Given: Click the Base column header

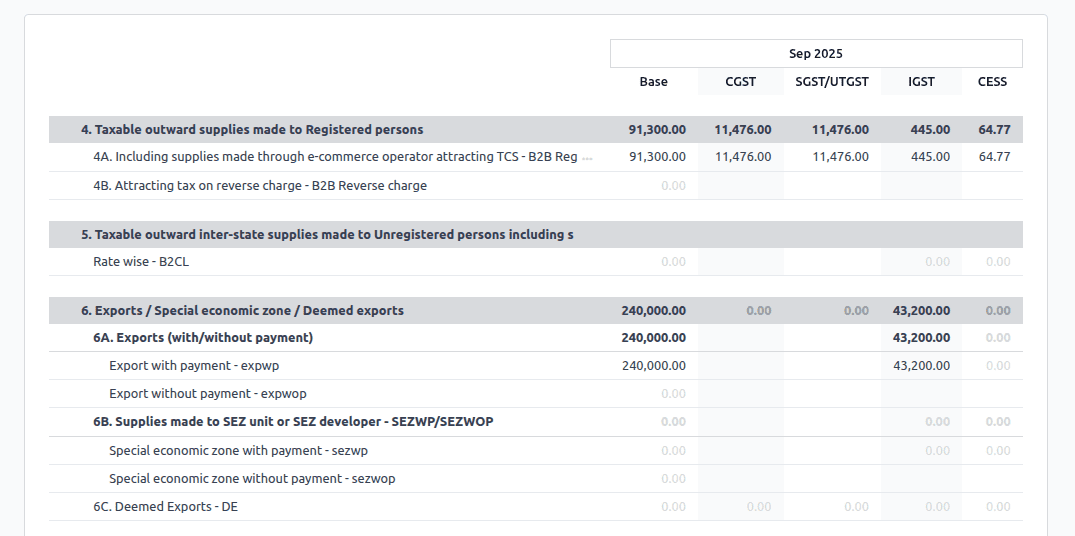Looking at the screenshot, I should tap(653, 82).
